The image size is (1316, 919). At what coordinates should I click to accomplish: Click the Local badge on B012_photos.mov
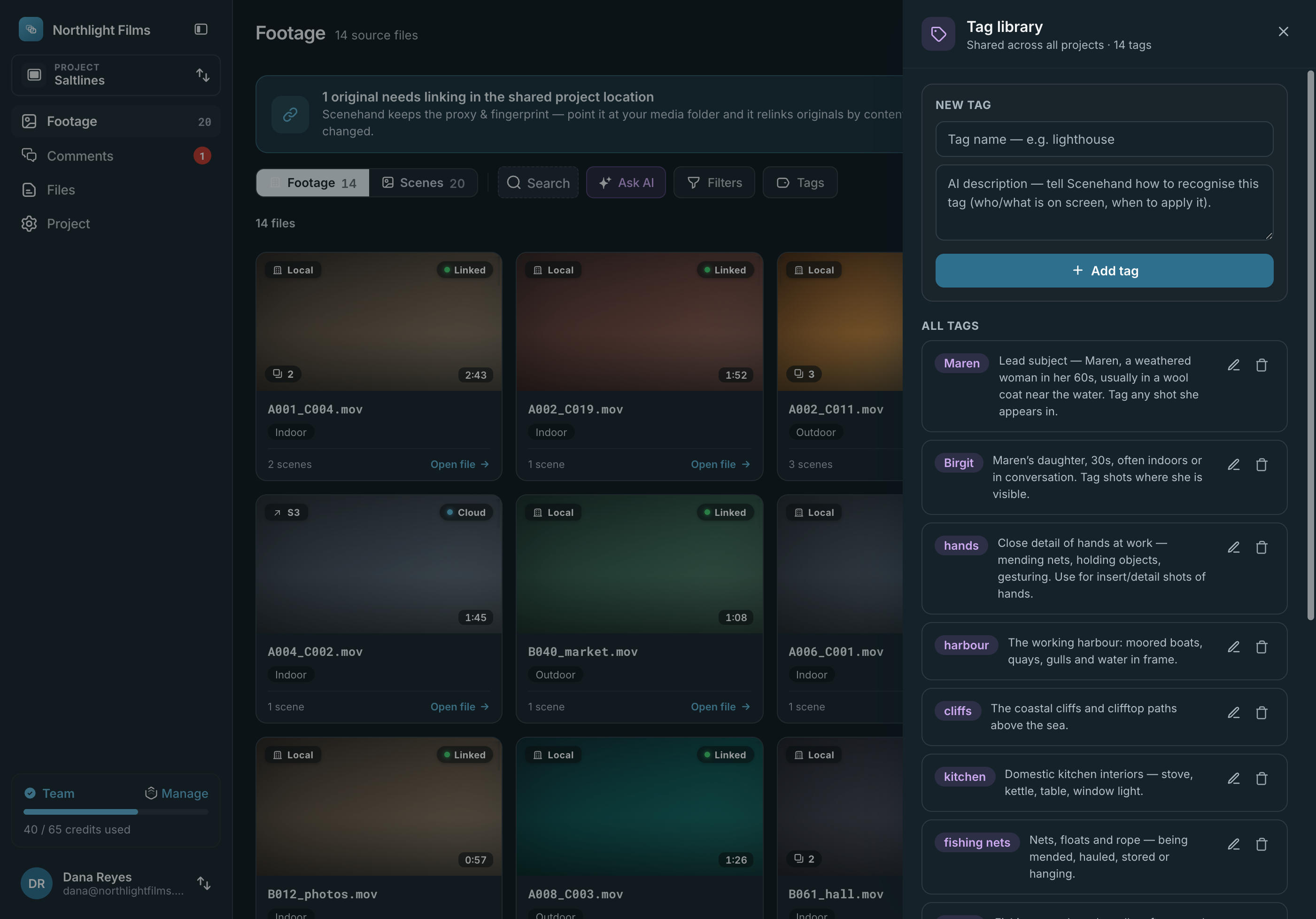(x=293, y=755)
